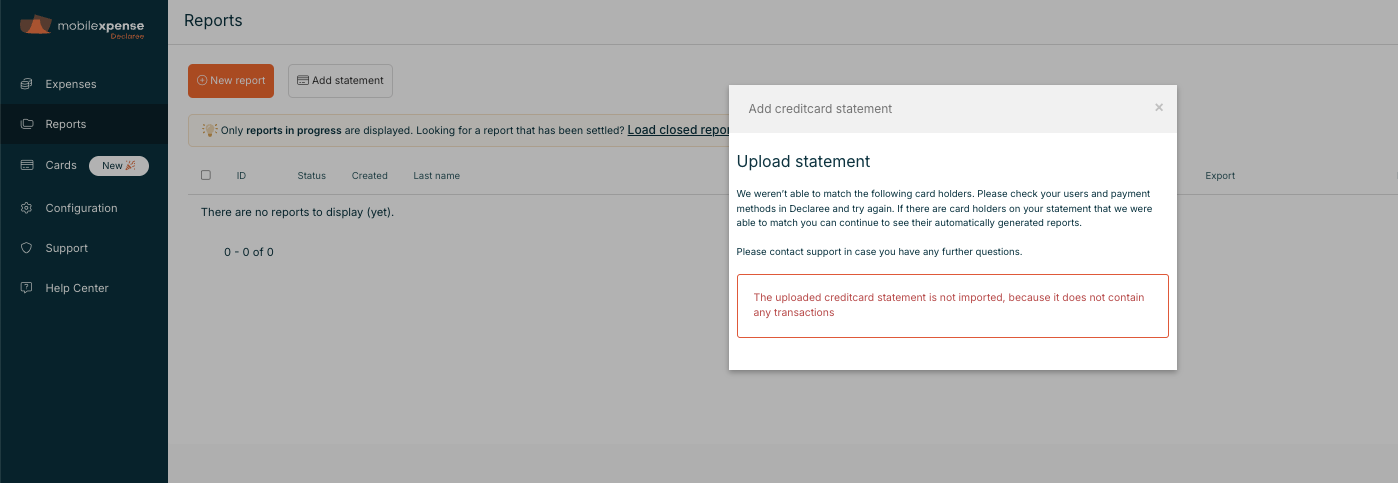Click the Configuration gear icon

tap(27, 208)
